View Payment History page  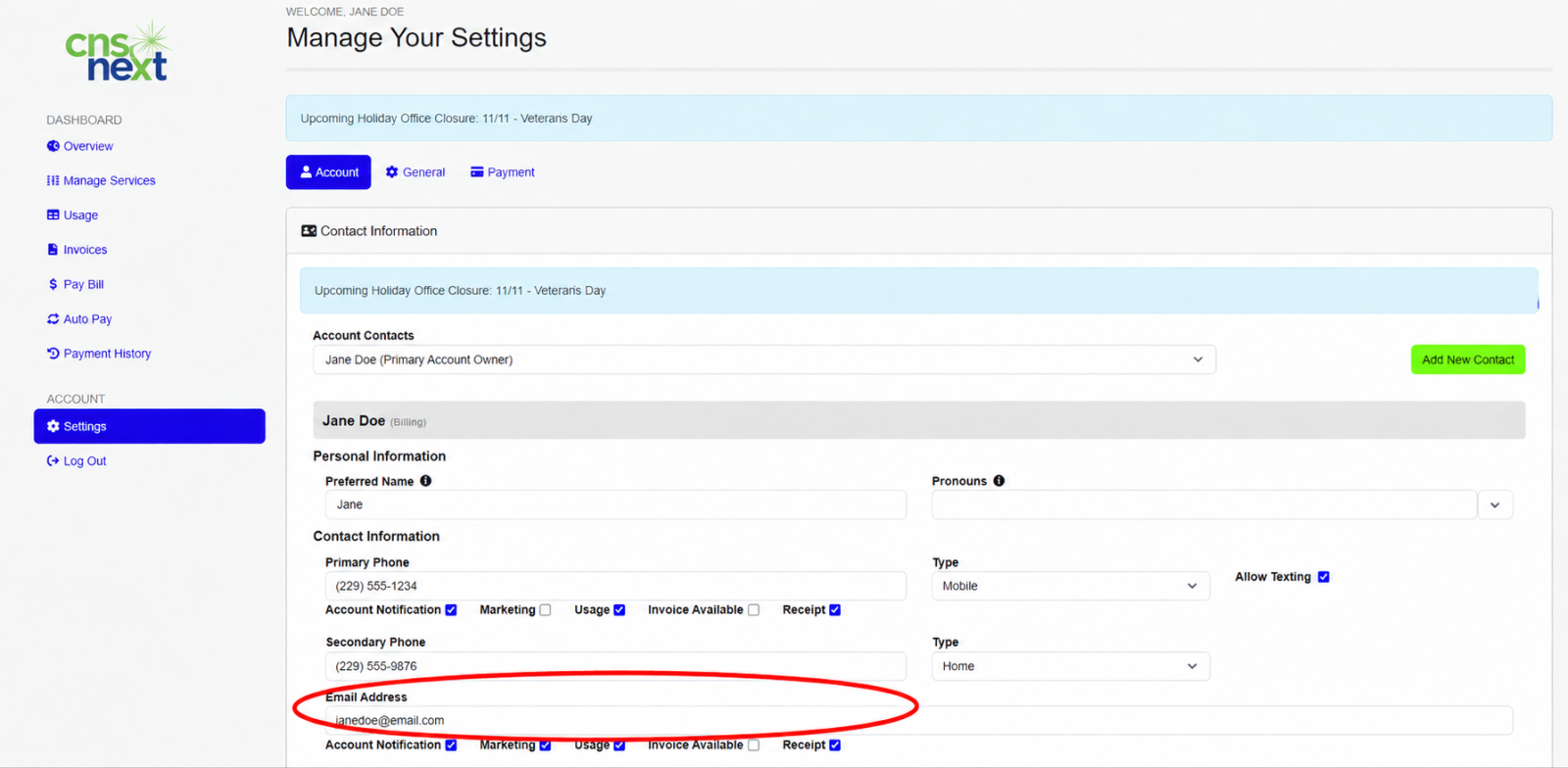tap(99, 354)
